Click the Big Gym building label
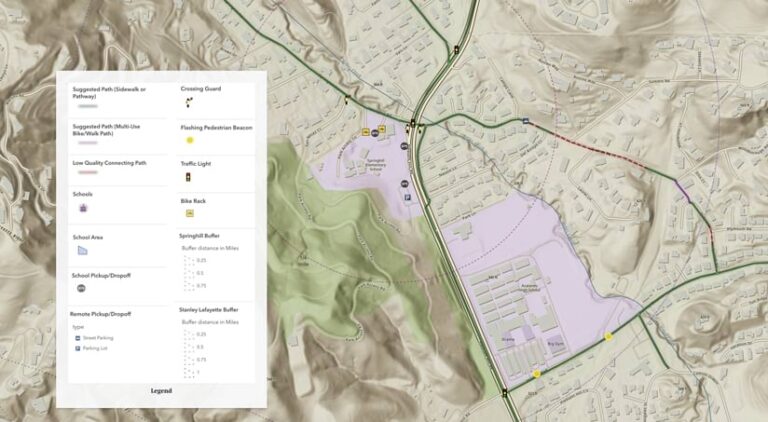The image size is (768, 422). point(555,344)
